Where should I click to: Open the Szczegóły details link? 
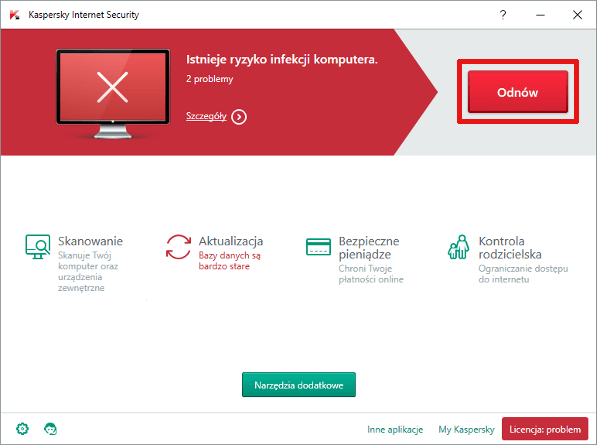tap(206, 116)
